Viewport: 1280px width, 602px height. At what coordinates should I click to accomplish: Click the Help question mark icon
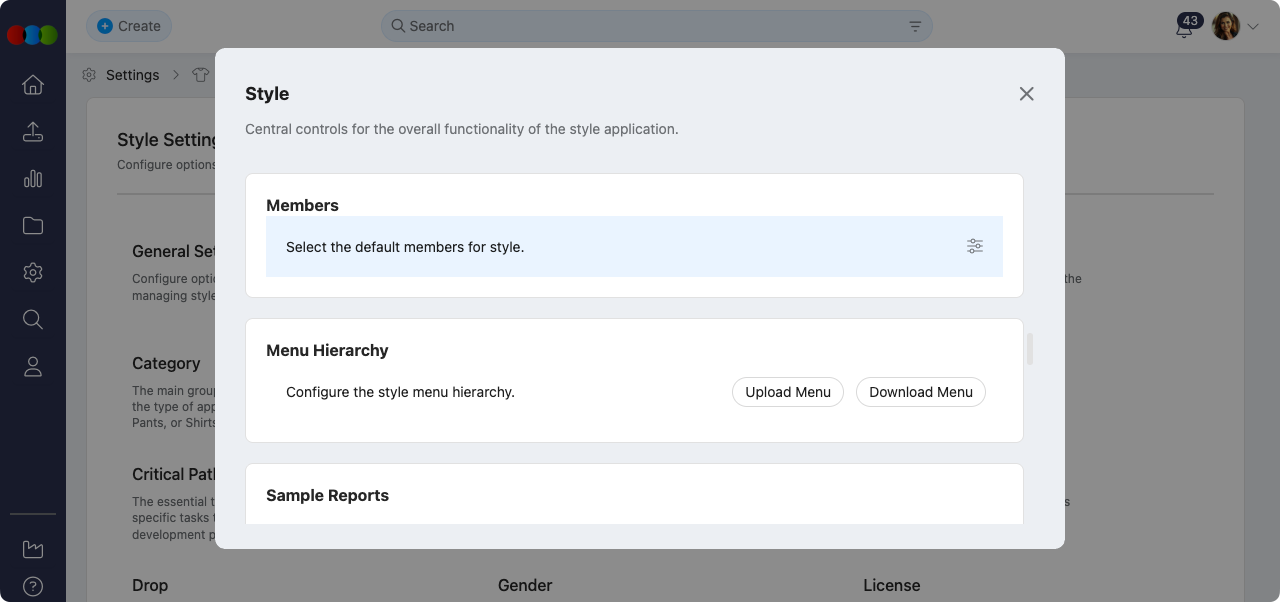coord(33,586)
